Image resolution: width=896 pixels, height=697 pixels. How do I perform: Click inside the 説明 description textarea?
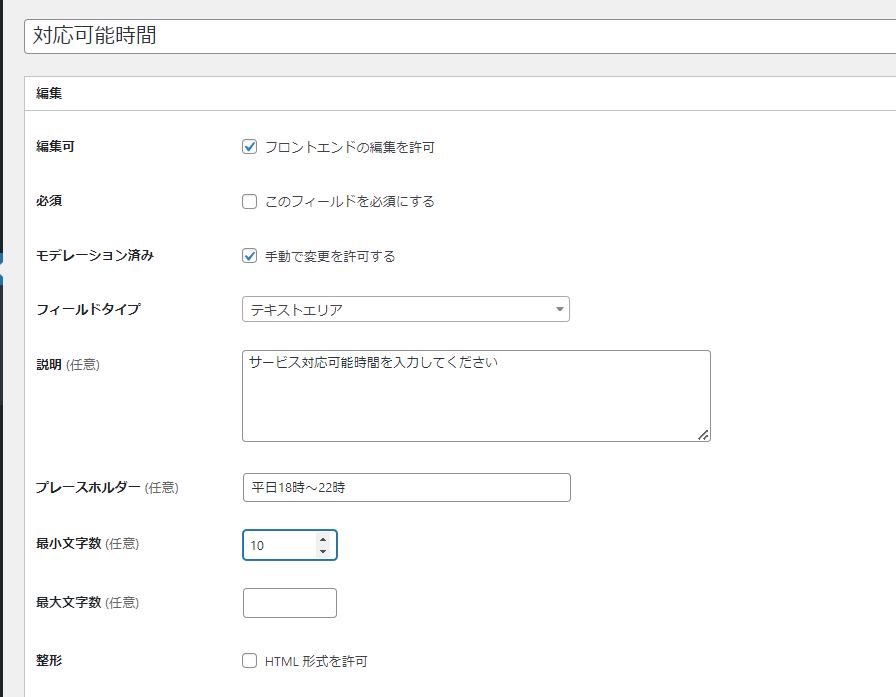[475, 395]
